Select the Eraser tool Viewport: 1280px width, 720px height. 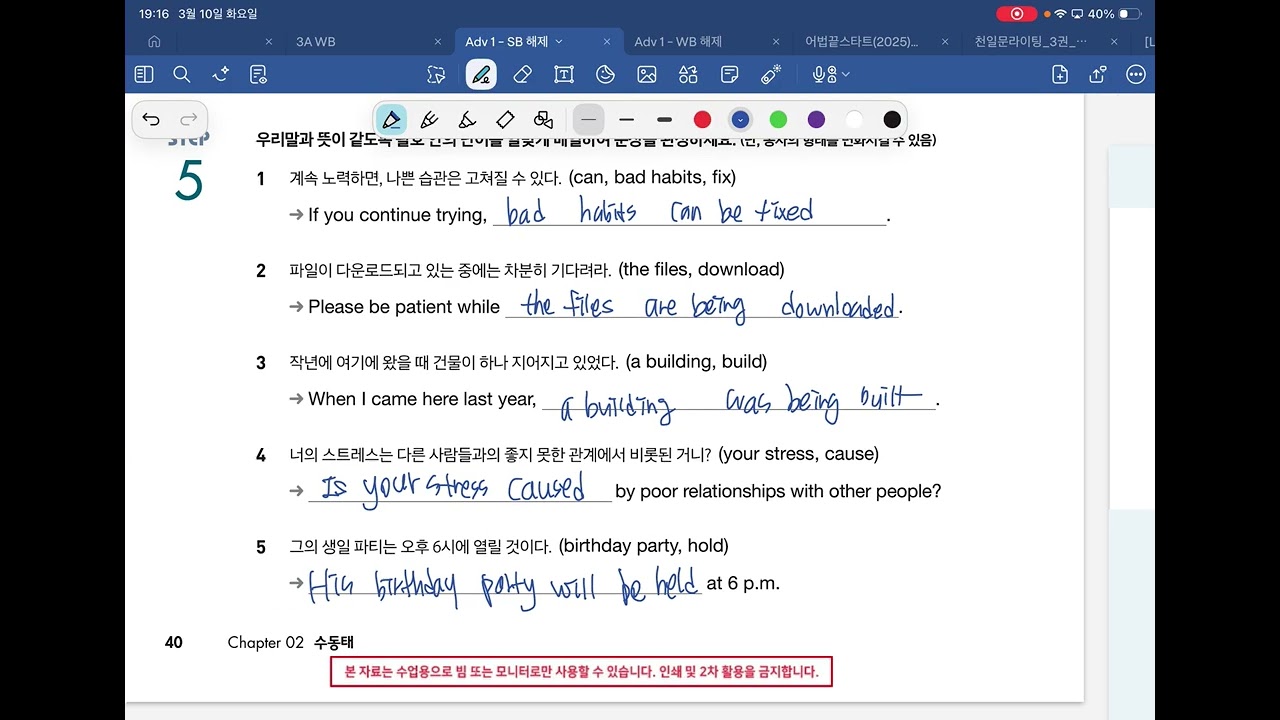point(522,74)
